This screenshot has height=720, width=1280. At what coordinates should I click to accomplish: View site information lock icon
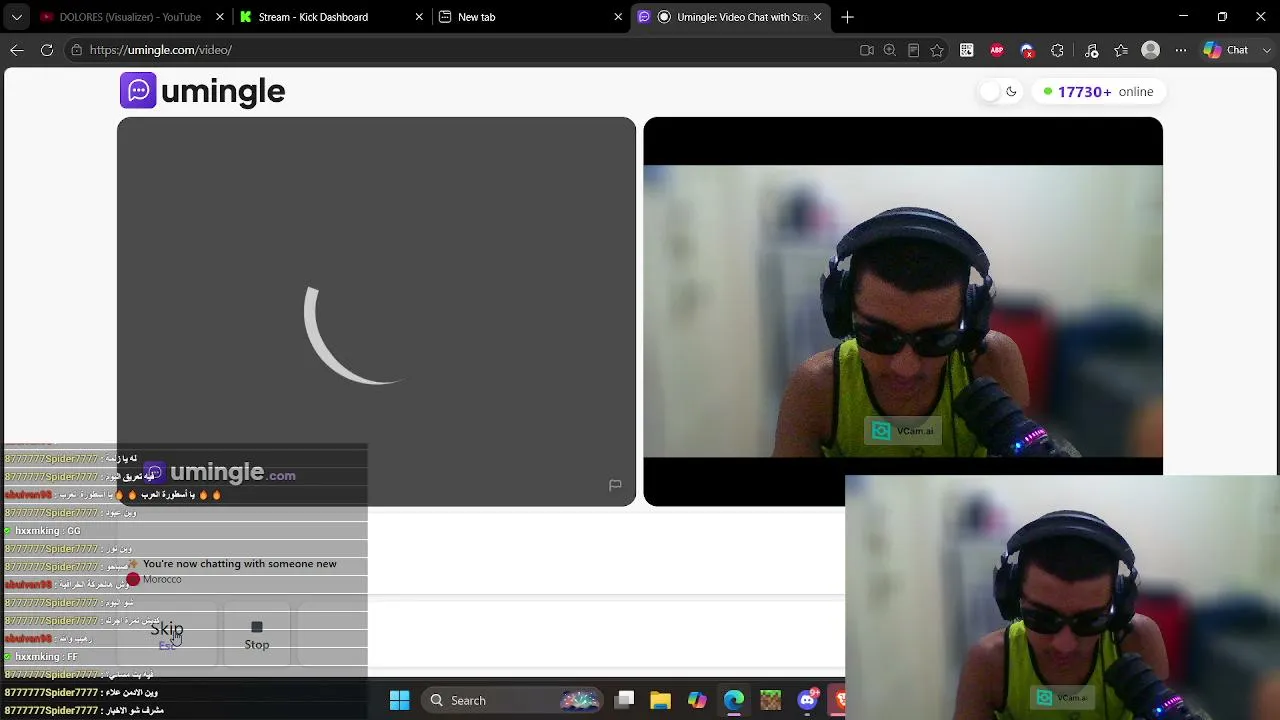coord(76,50)
